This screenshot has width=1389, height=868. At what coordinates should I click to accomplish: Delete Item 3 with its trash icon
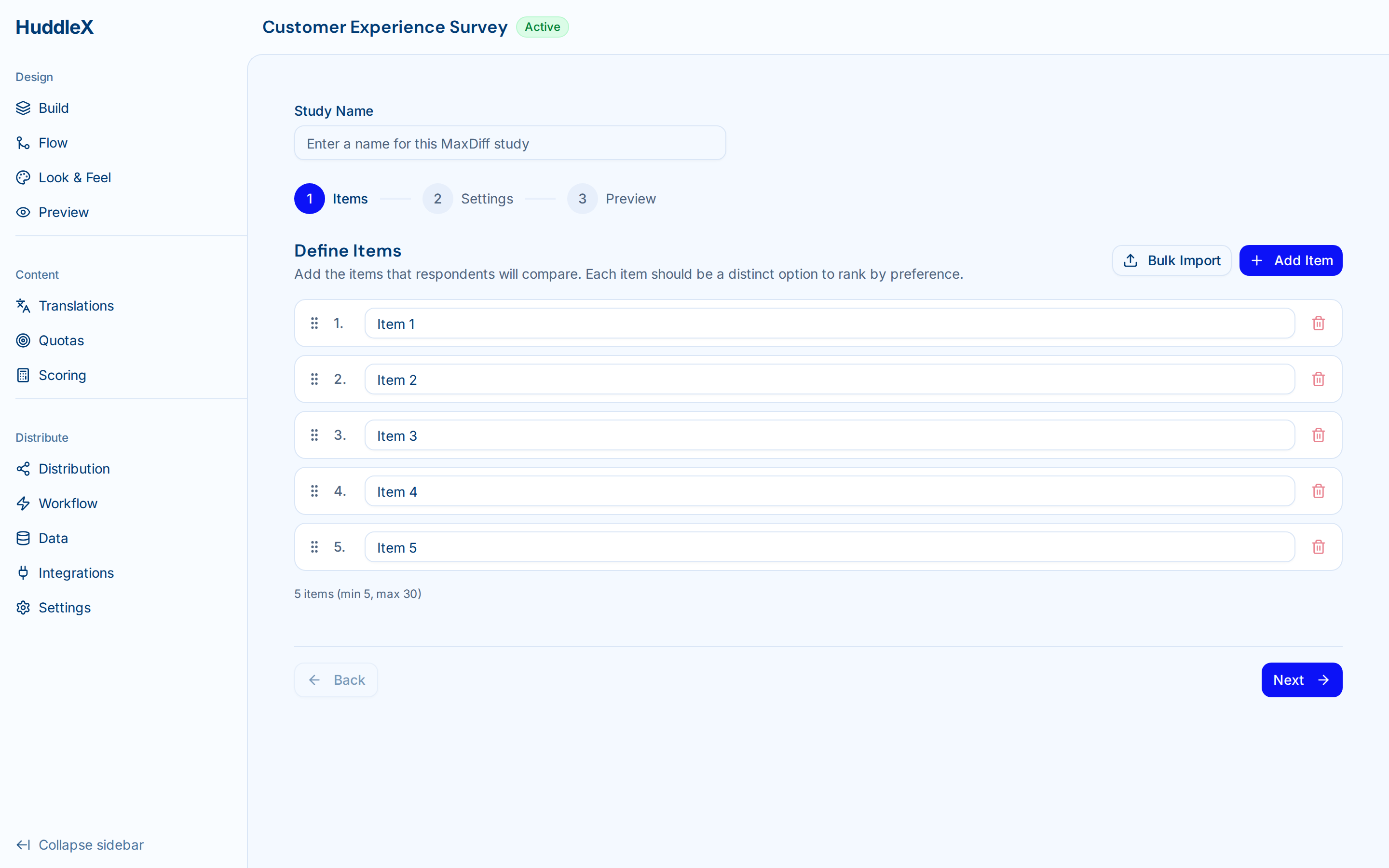click(1319, 435)
